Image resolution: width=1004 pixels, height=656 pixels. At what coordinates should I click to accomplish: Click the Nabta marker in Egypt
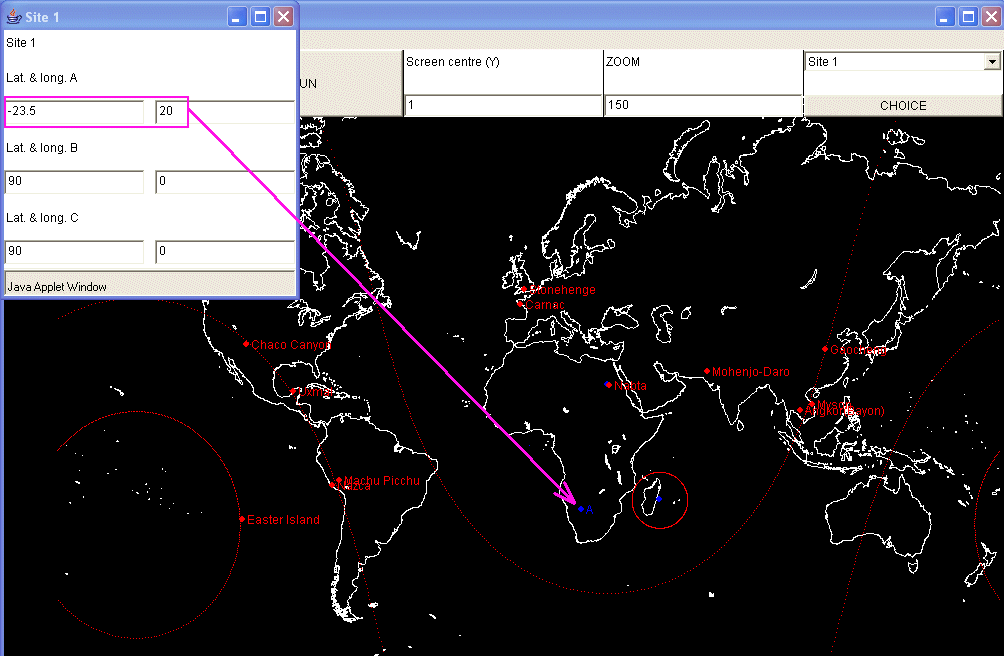tap(608, 385)
